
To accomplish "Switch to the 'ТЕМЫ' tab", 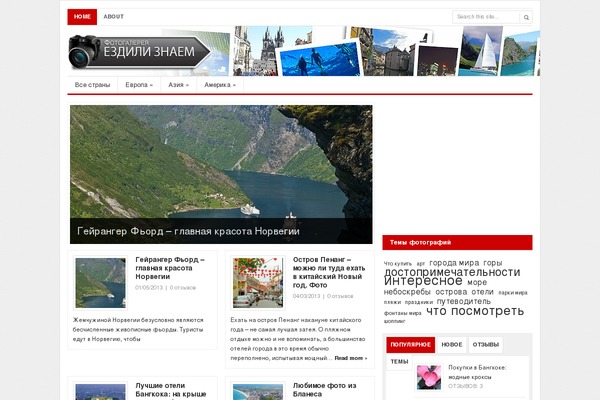I will pos(399,362).
